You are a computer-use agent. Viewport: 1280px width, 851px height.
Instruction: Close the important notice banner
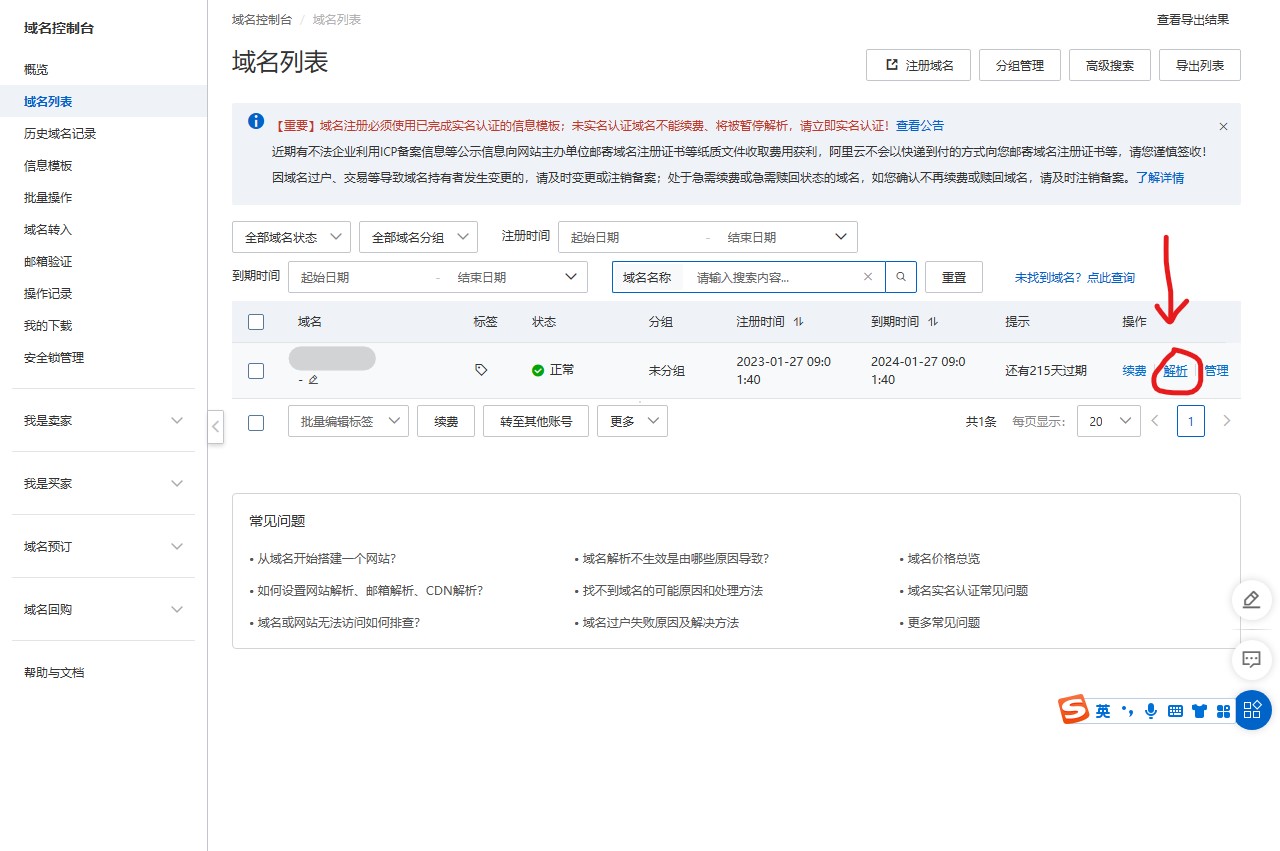point(1223,127)
